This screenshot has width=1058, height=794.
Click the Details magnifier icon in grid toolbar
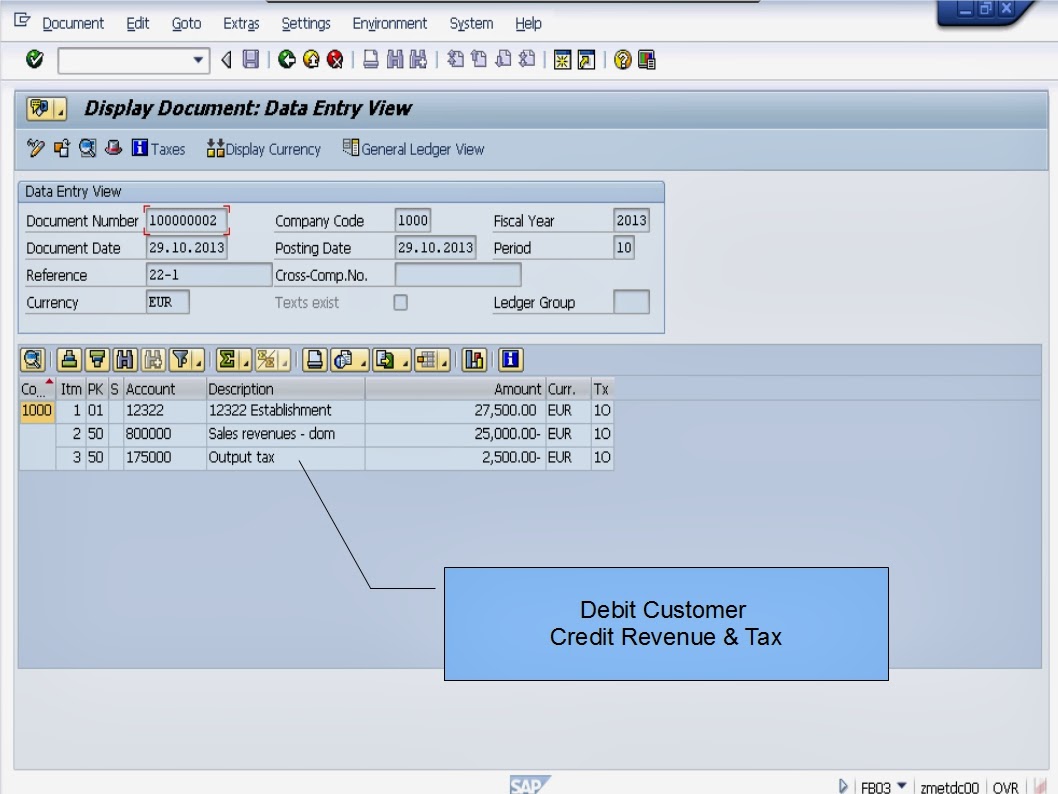point(32,360)
